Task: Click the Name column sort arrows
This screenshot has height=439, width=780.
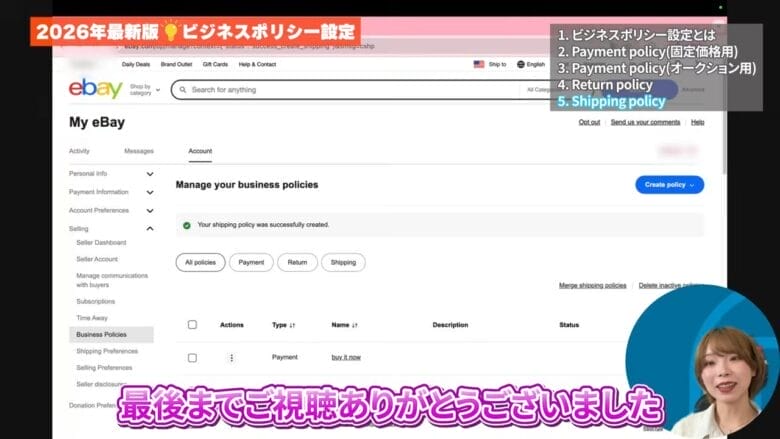Action: point(355,325)
